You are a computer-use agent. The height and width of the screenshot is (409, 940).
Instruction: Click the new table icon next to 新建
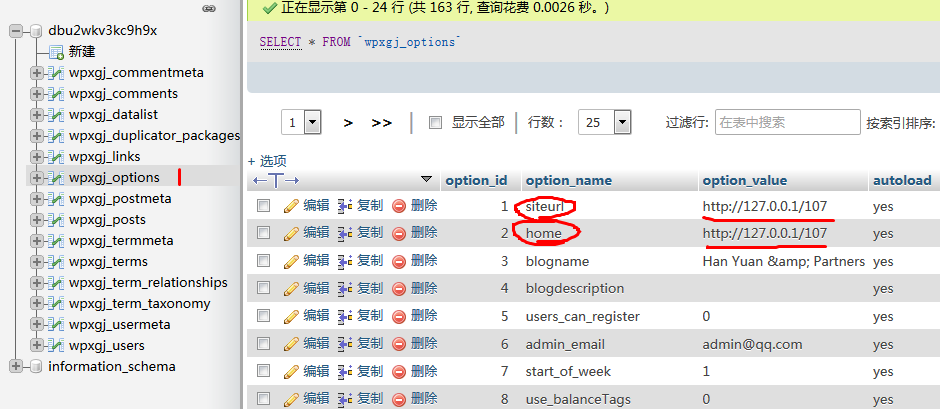coord(56,52)
